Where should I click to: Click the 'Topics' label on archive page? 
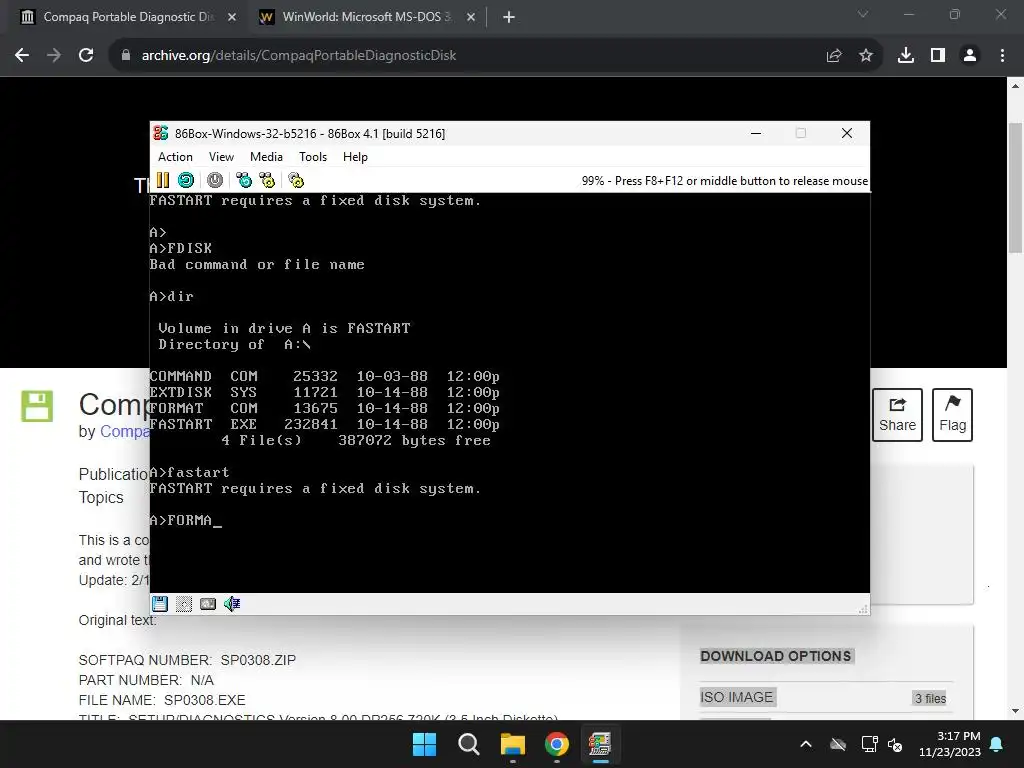pos(101,498)
